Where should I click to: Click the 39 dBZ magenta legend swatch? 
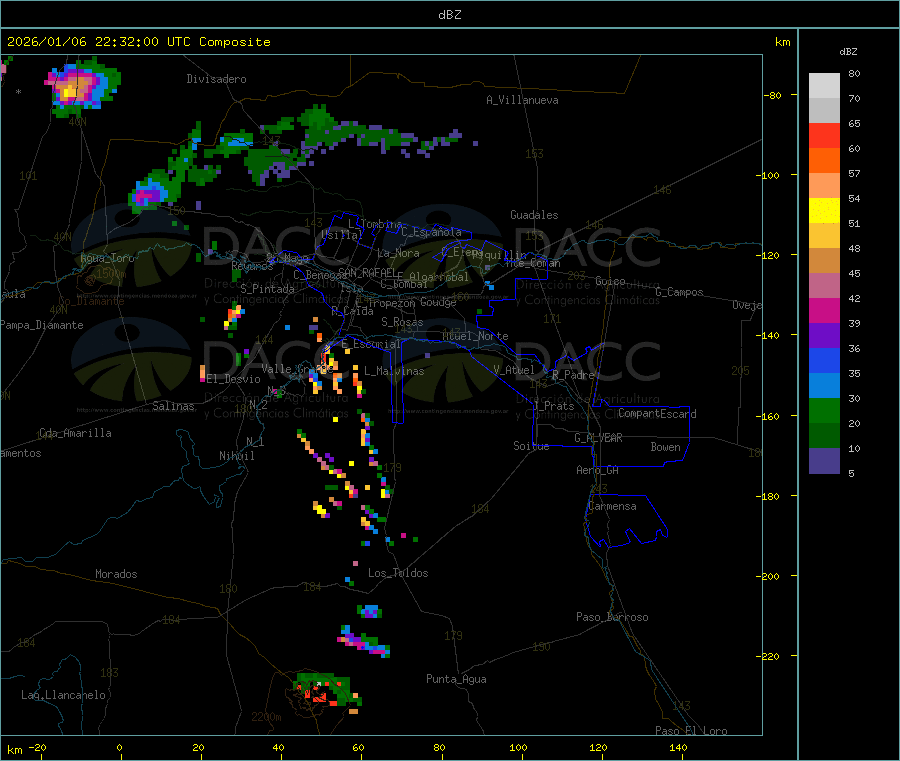click(824, 310)
